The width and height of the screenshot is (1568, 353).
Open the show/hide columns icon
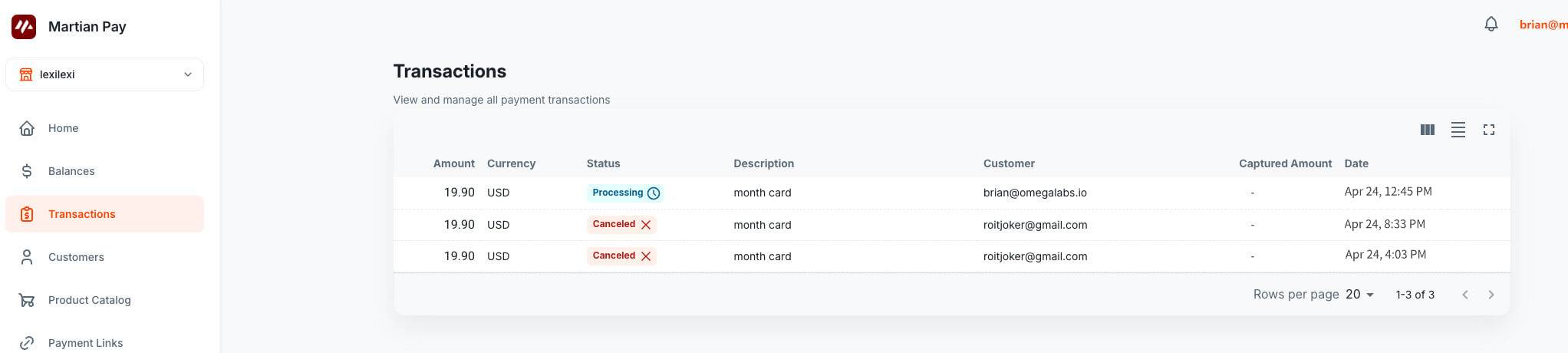[1427, 130]
